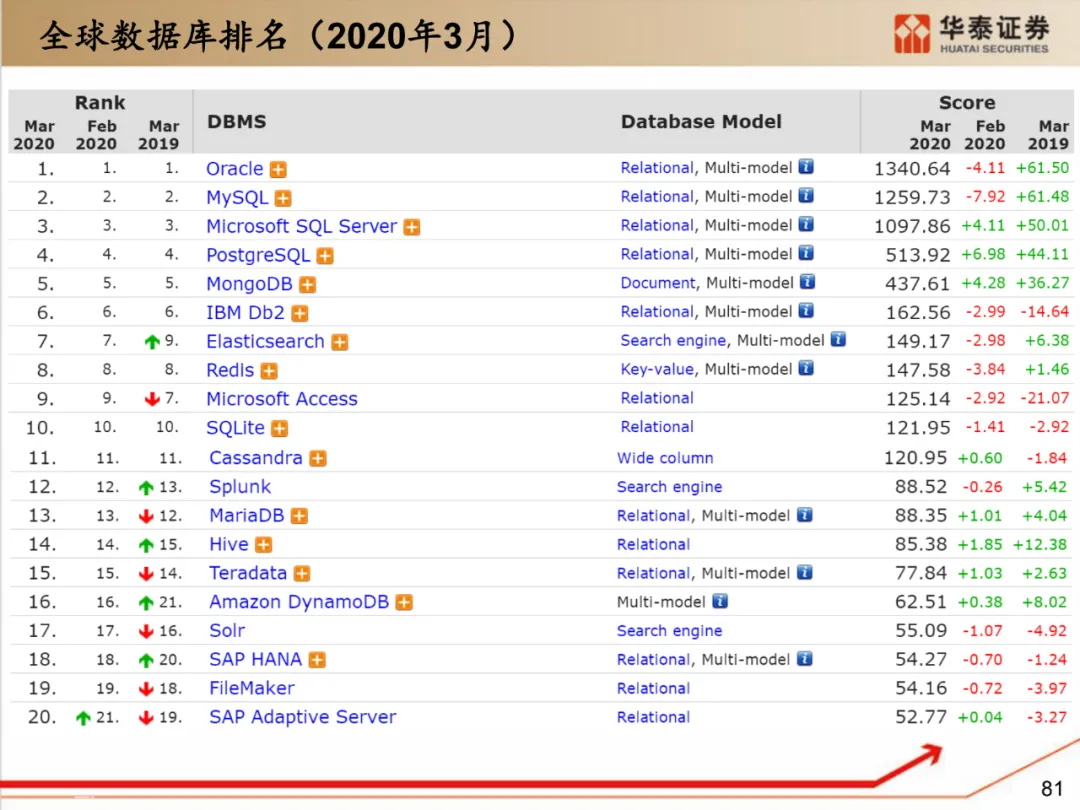This screenshot has height=810, width=1080.
Task: Open the FileMaker link
Action: (x=251, y=688)
